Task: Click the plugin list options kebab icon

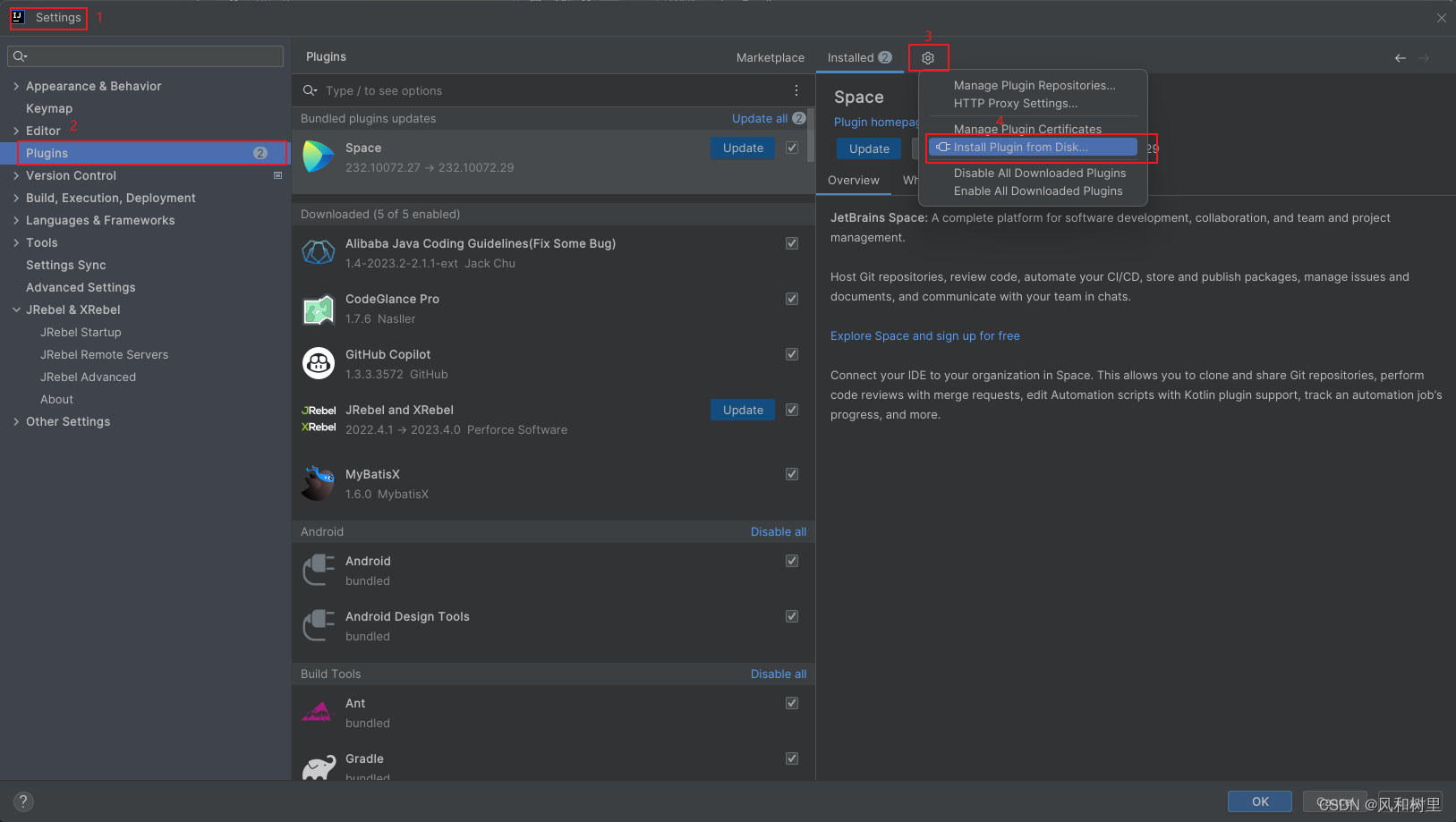Action: point(796,90)
